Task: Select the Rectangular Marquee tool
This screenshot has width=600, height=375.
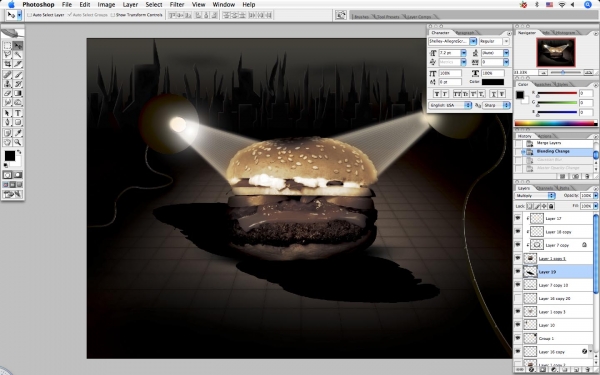Action: click(x=7, y=46)
